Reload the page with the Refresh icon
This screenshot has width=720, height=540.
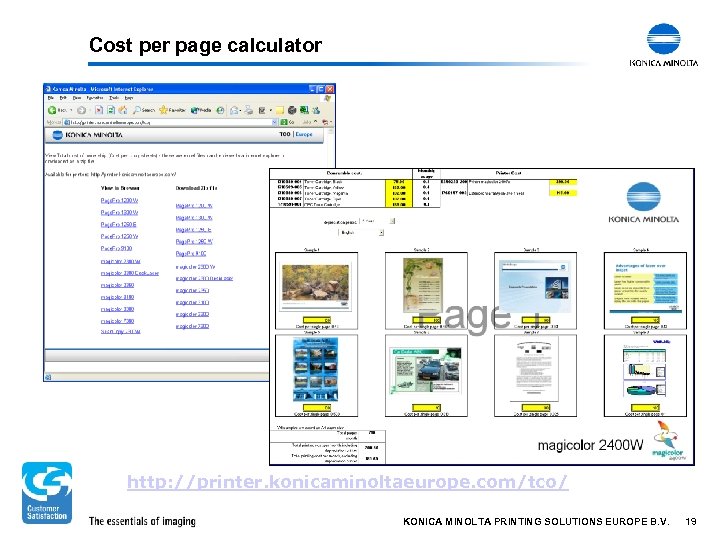111,110
